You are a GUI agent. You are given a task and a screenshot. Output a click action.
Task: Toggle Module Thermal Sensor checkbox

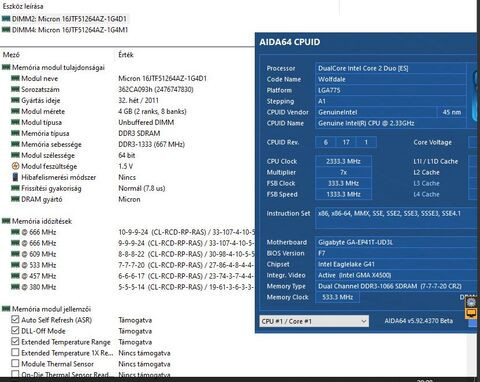pos(15,364)
